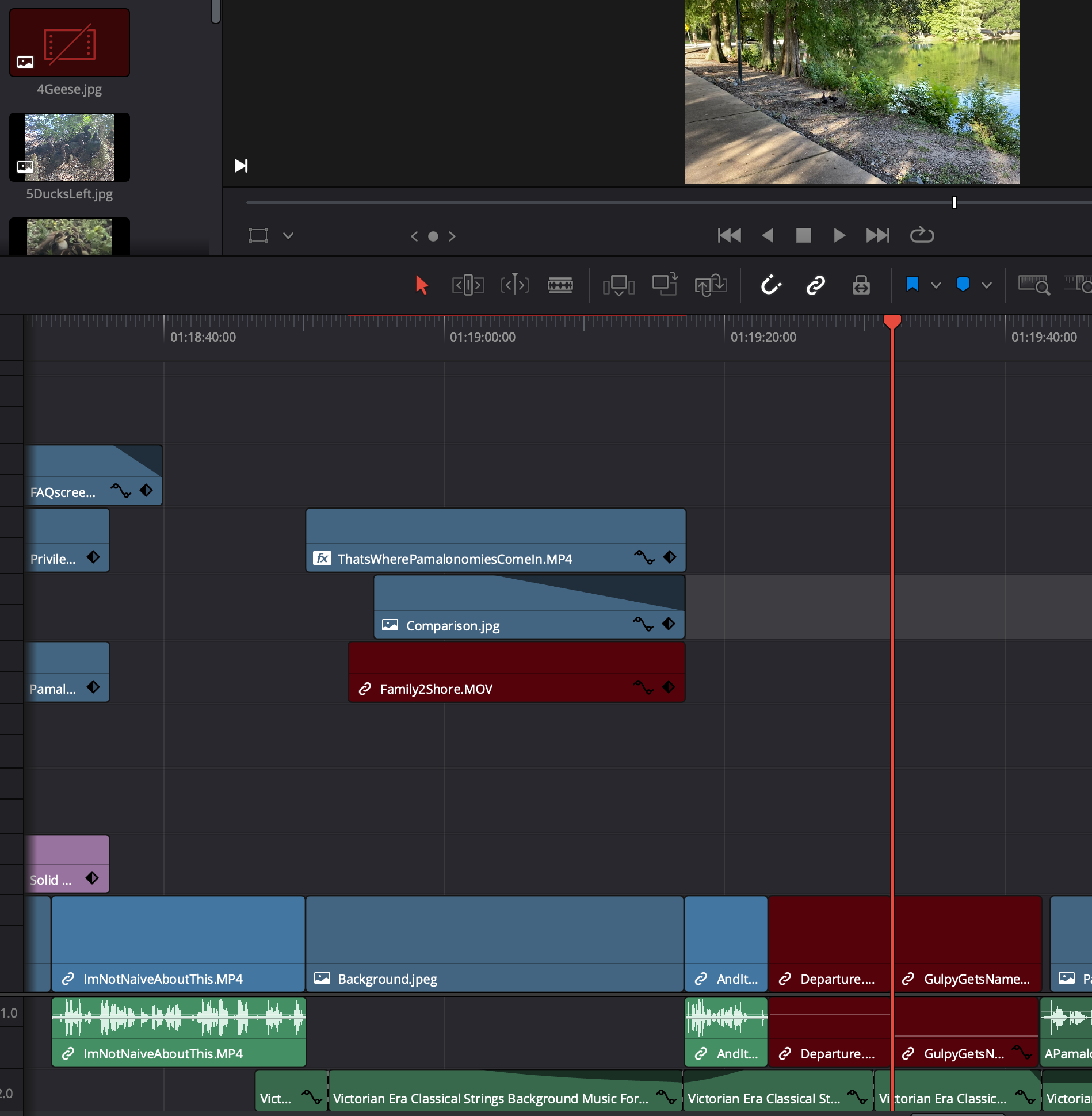
Task: Activate the Dynamic Trim Mode tool
Action: click(x=514, y=284)
